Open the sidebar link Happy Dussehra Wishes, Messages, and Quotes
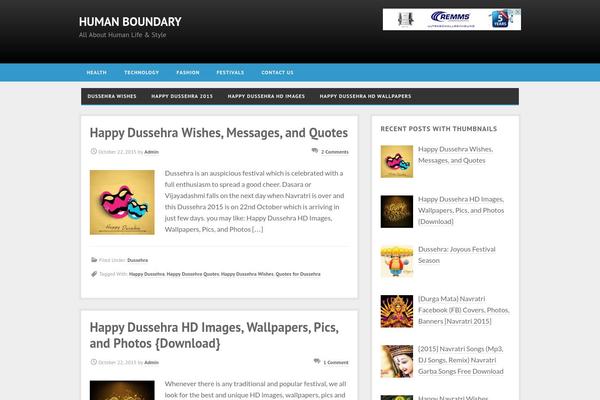The image size is (600, 400). coord(455,155)
